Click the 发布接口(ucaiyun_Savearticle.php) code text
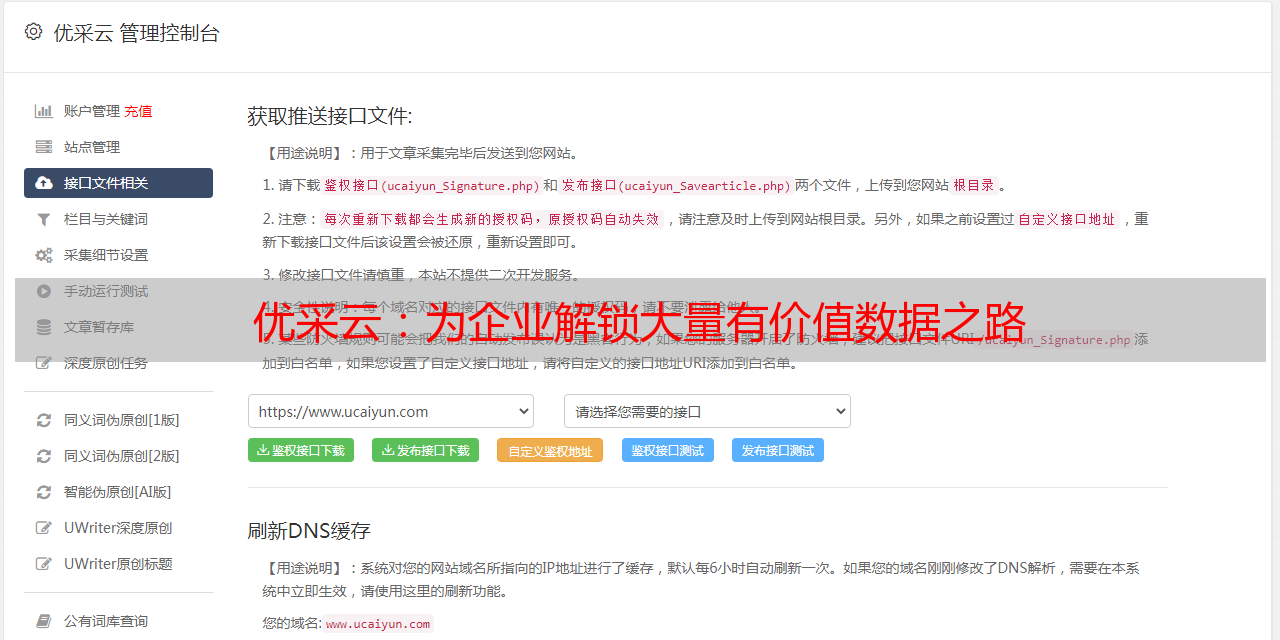 [676, 185]
